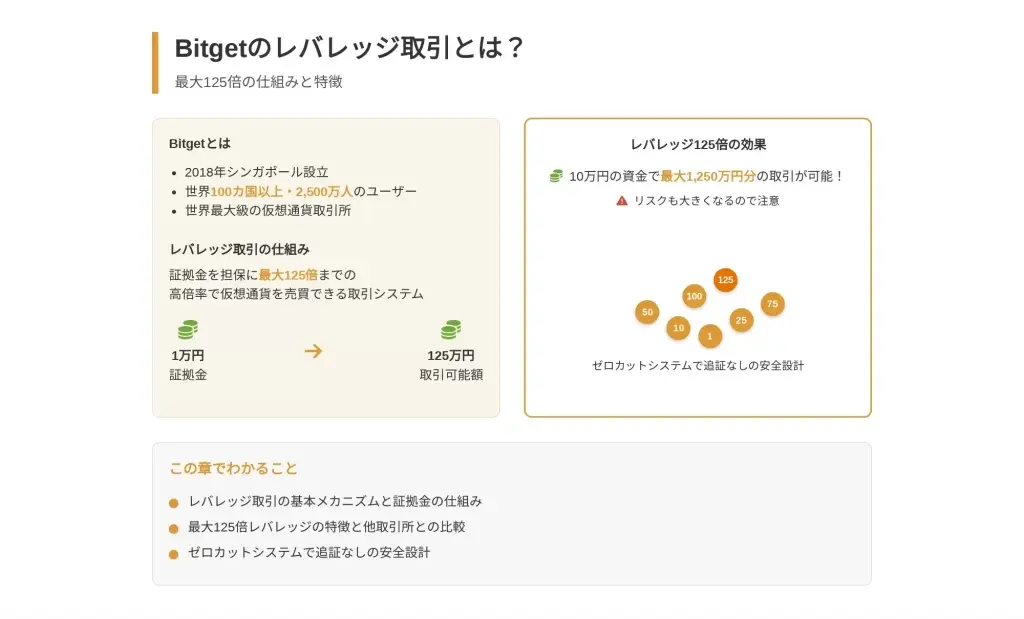
Task: Click the orange arrow between the amounts
Action: pyautogui.click(x=313, y=351)
